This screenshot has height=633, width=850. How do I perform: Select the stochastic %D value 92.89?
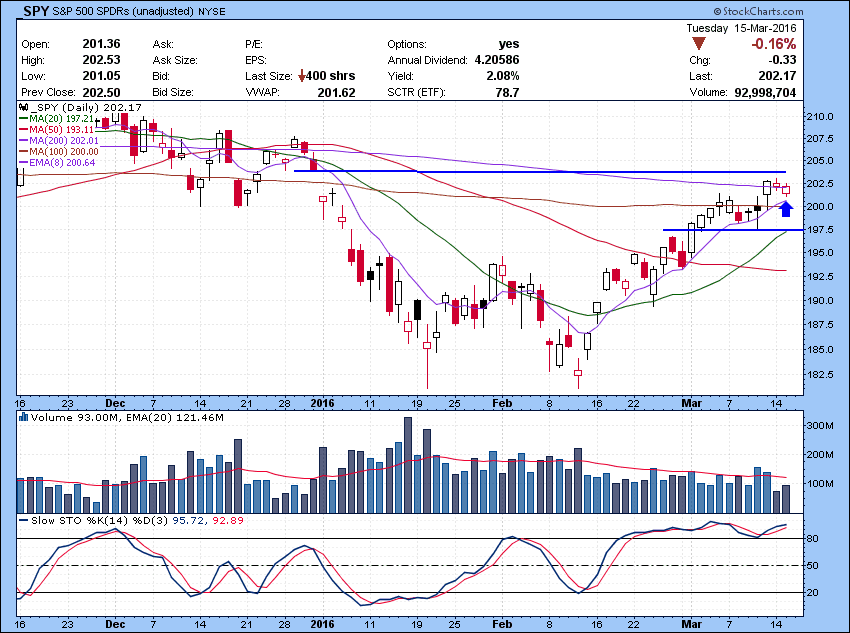(x=228, y=520)
